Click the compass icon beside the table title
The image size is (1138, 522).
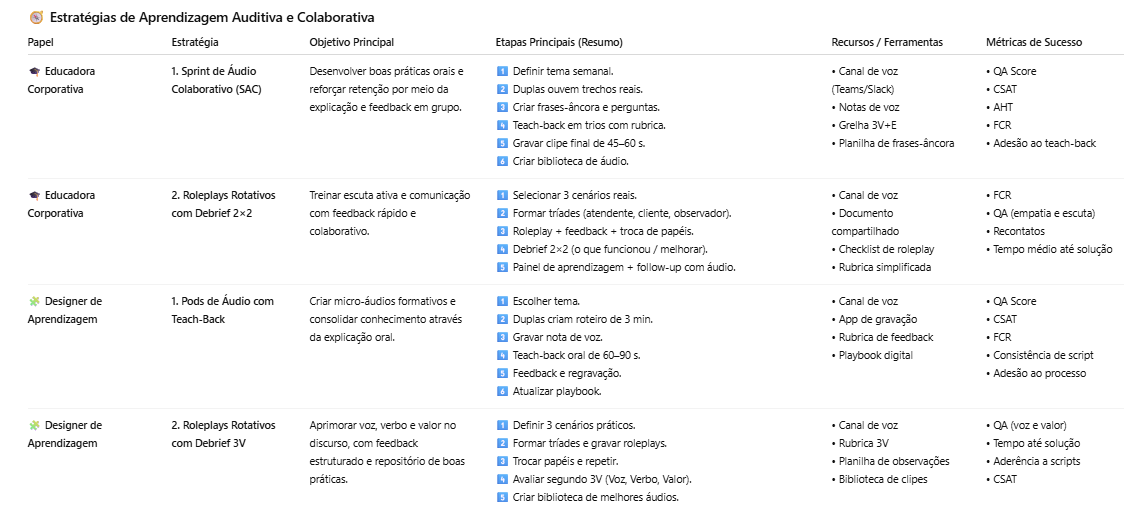pyautogui.click(x=36, y=18)
